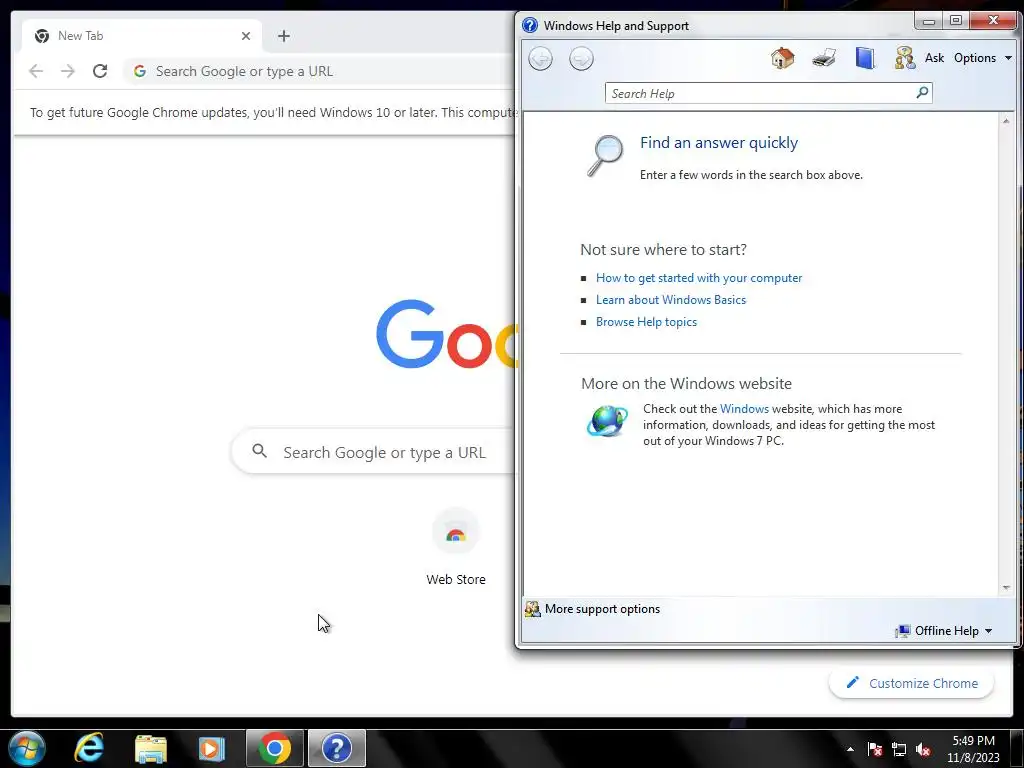Click the Action Center flag tray icon
This screenshot has height=768, width=1024.
pyautogui.click(x=874, y=749)
